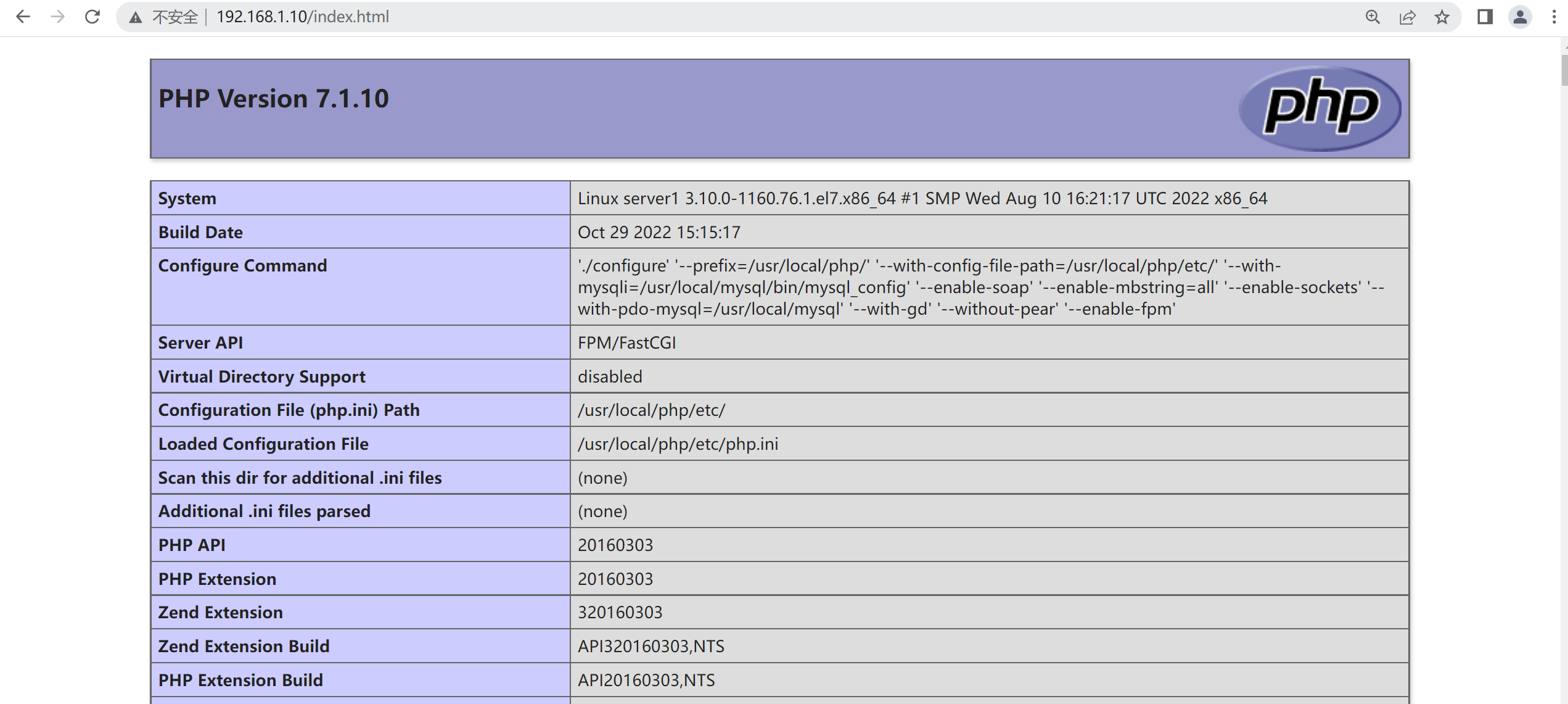Select the System row label
This screenshot has width=1568, height=704.
[187, 199]
